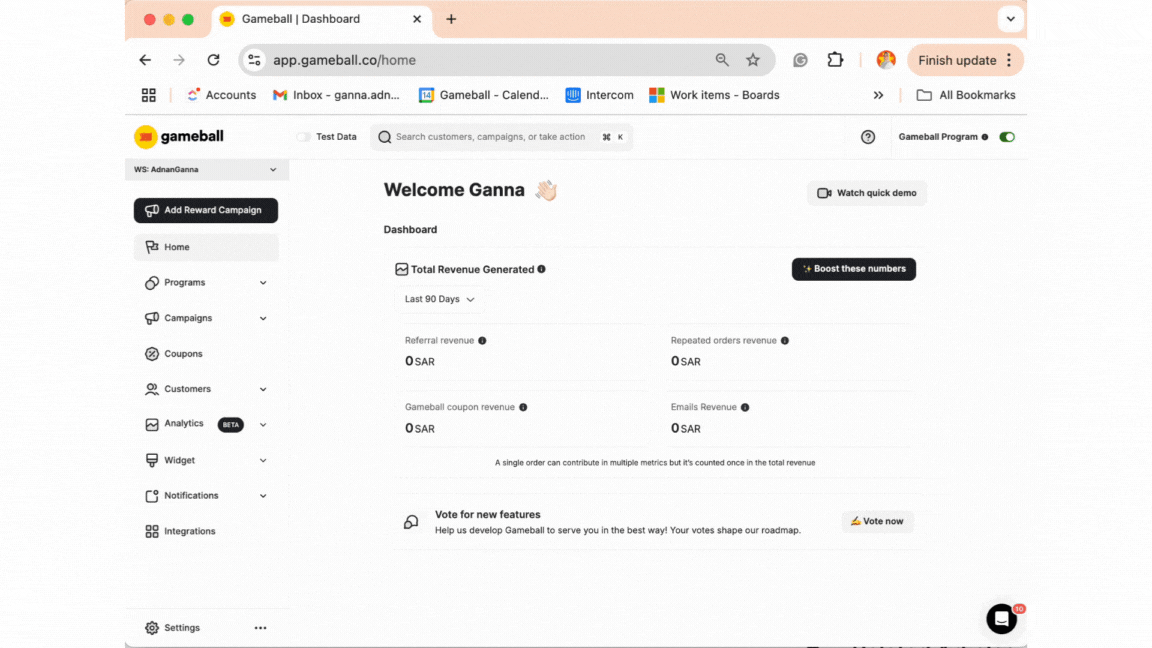This screenshot has width=1152, height=648.
Task: Reload the browser page
Action: pyautogui.click(x=213, y=60)
